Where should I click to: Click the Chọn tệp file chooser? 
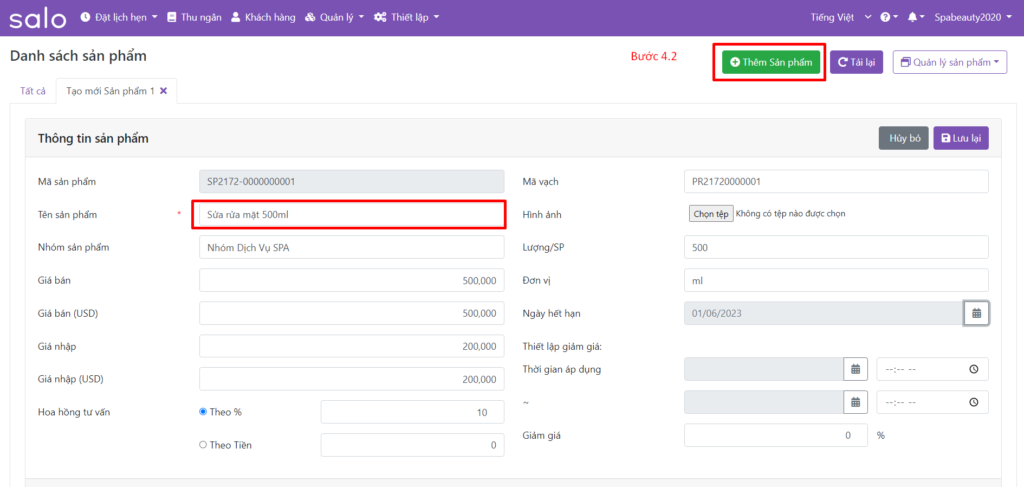pyautogui.click(x=710, y=214)
